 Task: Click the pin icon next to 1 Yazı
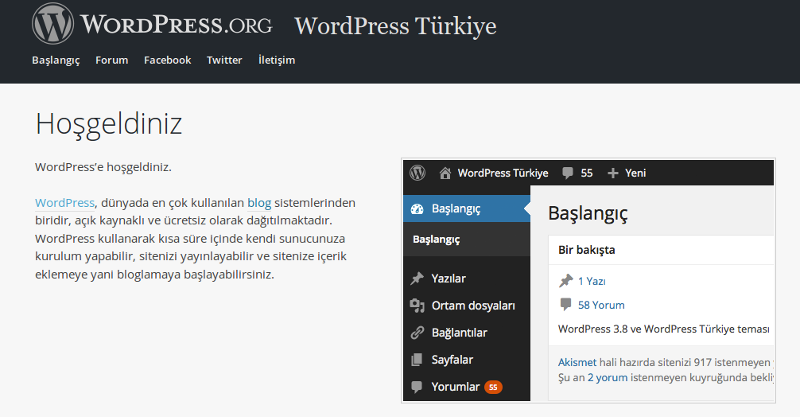click(566, 281)
